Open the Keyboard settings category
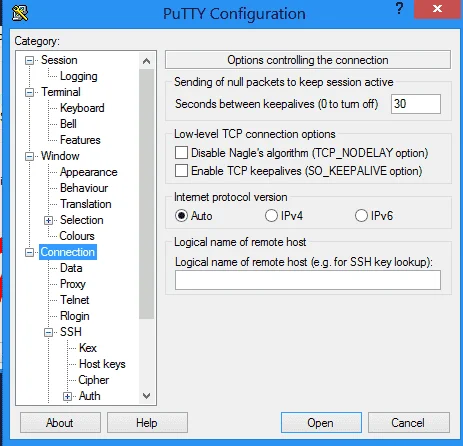 click(82, 108)
